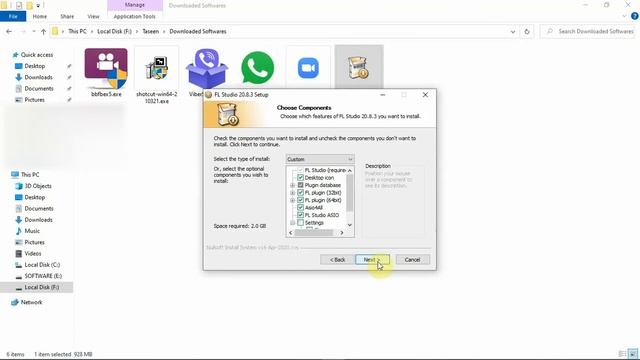Open Downloads under Quick access
The width and height of the screenshot is (640, 360).
(38, 77)
